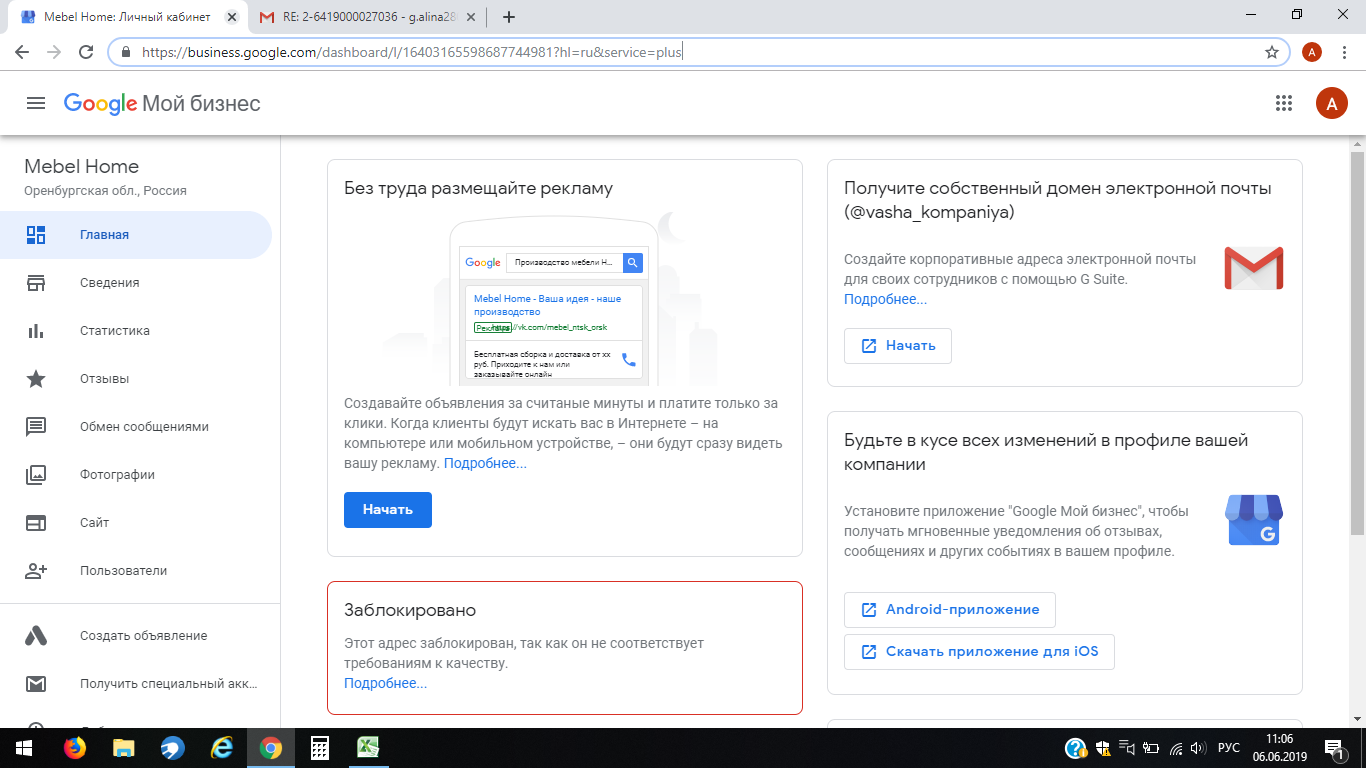
Task: Open Подробнее link in ads card
Action: (x=485, y=464)
